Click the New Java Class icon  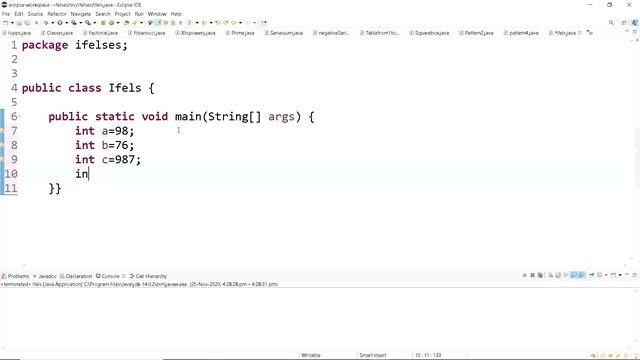pos(111,23)
